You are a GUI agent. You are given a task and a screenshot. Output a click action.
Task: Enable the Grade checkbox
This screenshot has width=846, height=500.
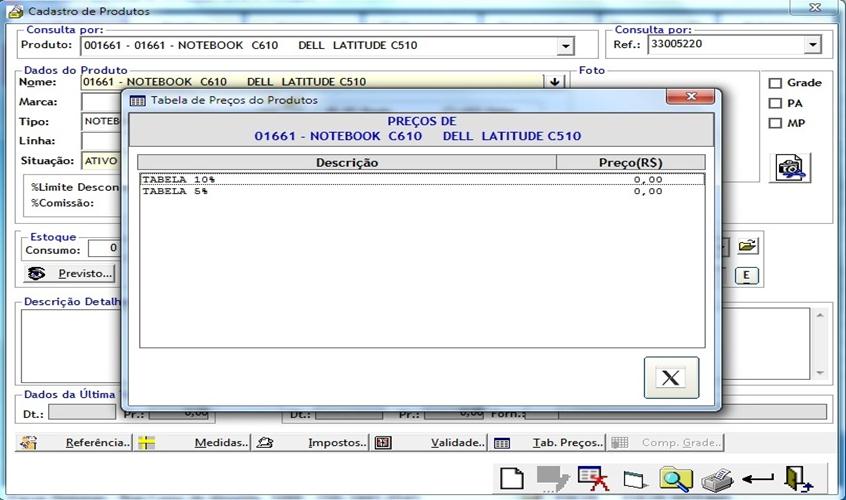pyautogui.click(x=775, y=83)
